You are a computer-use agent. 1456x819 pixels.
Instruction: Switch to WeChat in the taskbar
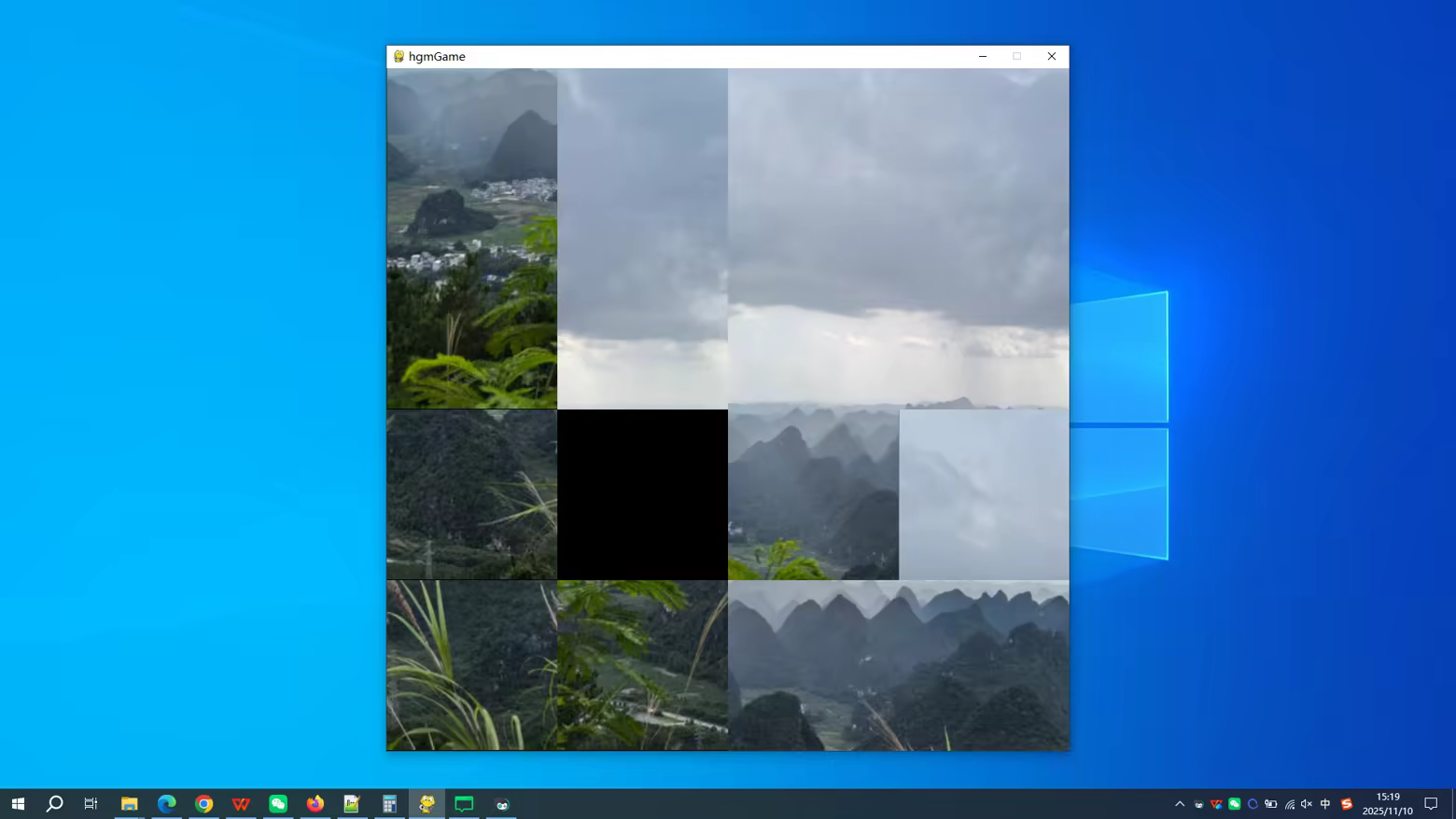tap(278, 803)
